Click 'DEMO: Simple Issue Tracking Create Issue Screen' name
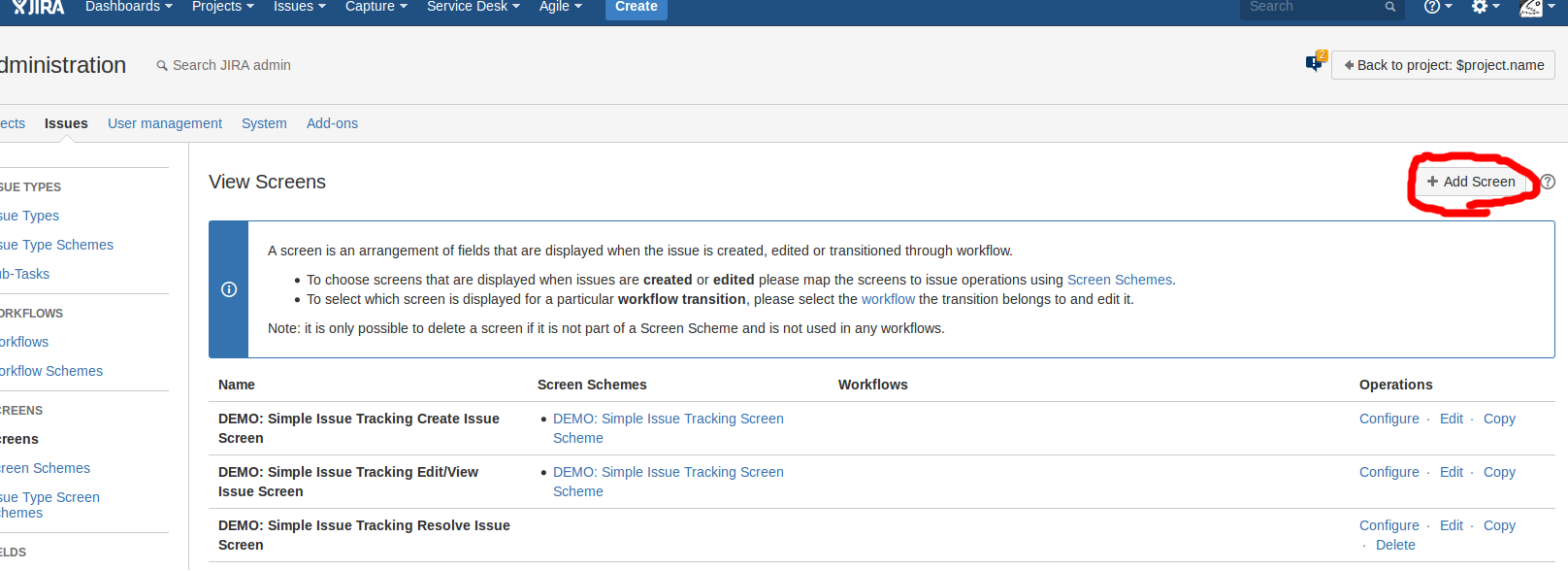This screenshot has width=1568, height=571. (x=359, y=428)
